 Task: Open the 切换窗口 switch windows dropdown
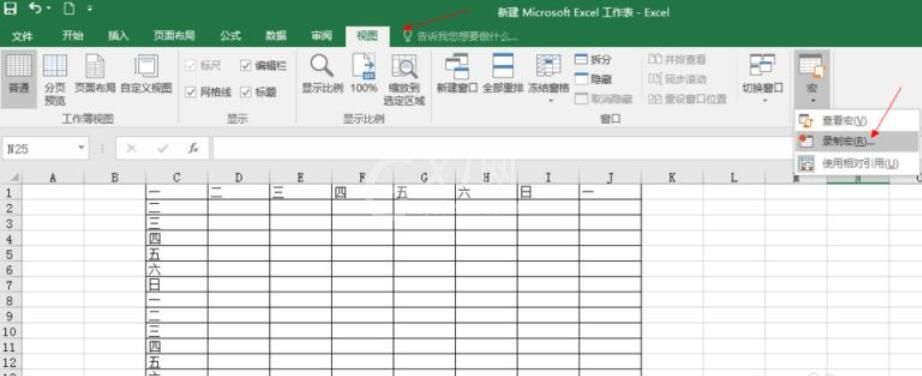pyautogui.click(x=763, y=78)
